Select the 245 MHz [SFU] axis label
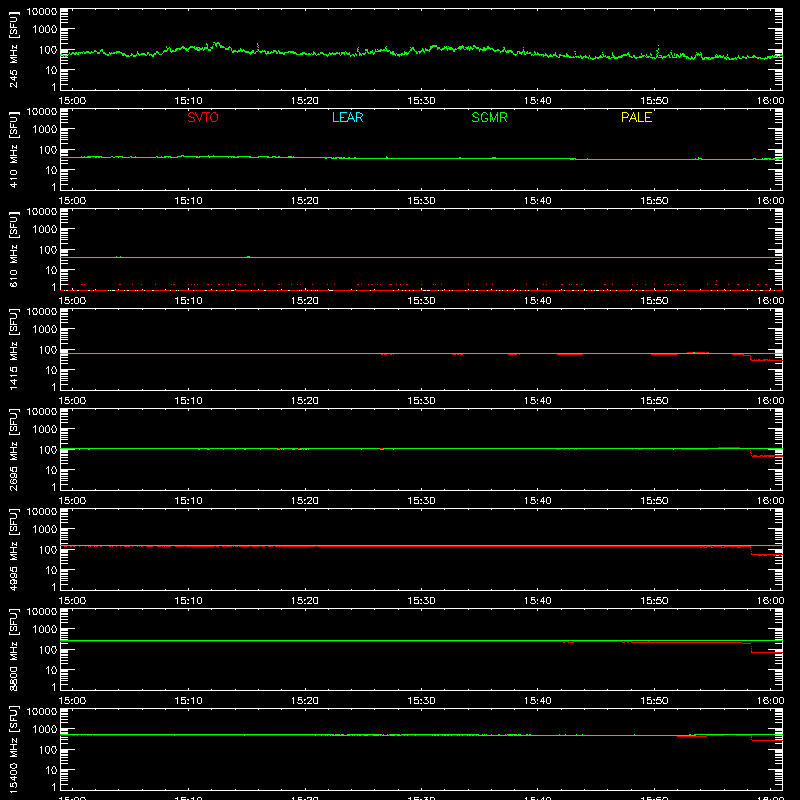 (x=13, y=49)
